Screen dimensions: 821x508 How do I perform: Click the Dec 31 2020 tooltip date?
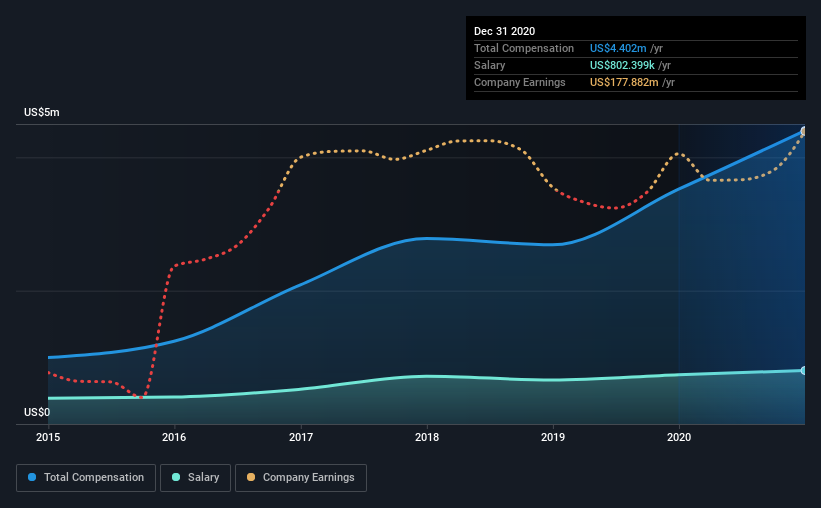click(x=504, y=31)
